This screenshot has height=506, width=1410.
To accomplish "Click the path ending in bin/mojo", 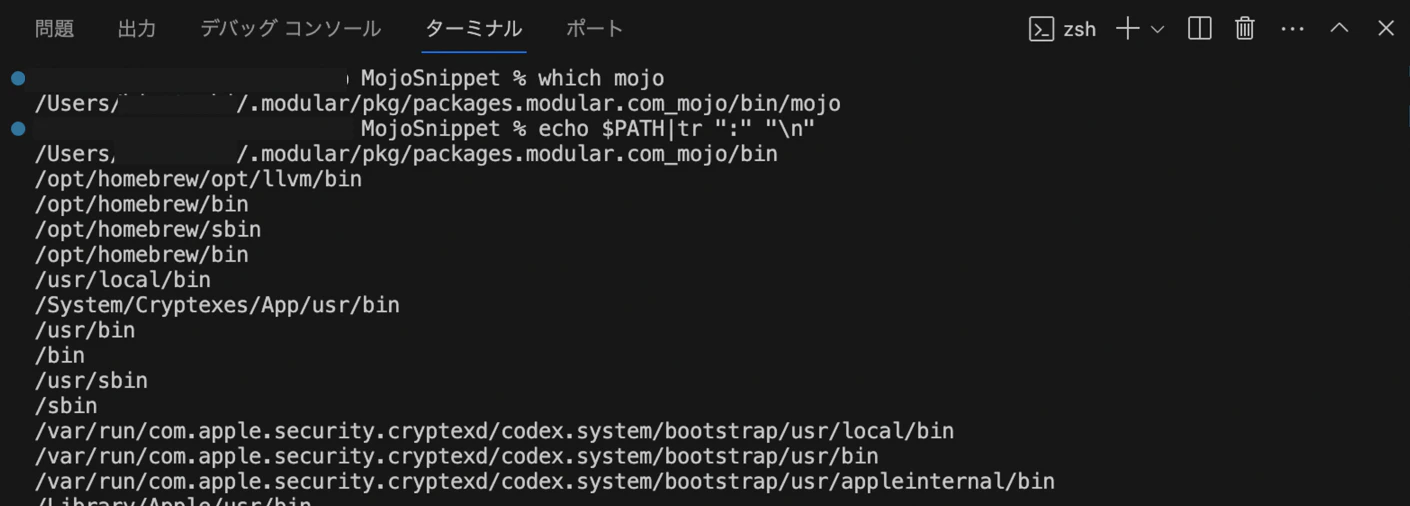I will point(438,103).
